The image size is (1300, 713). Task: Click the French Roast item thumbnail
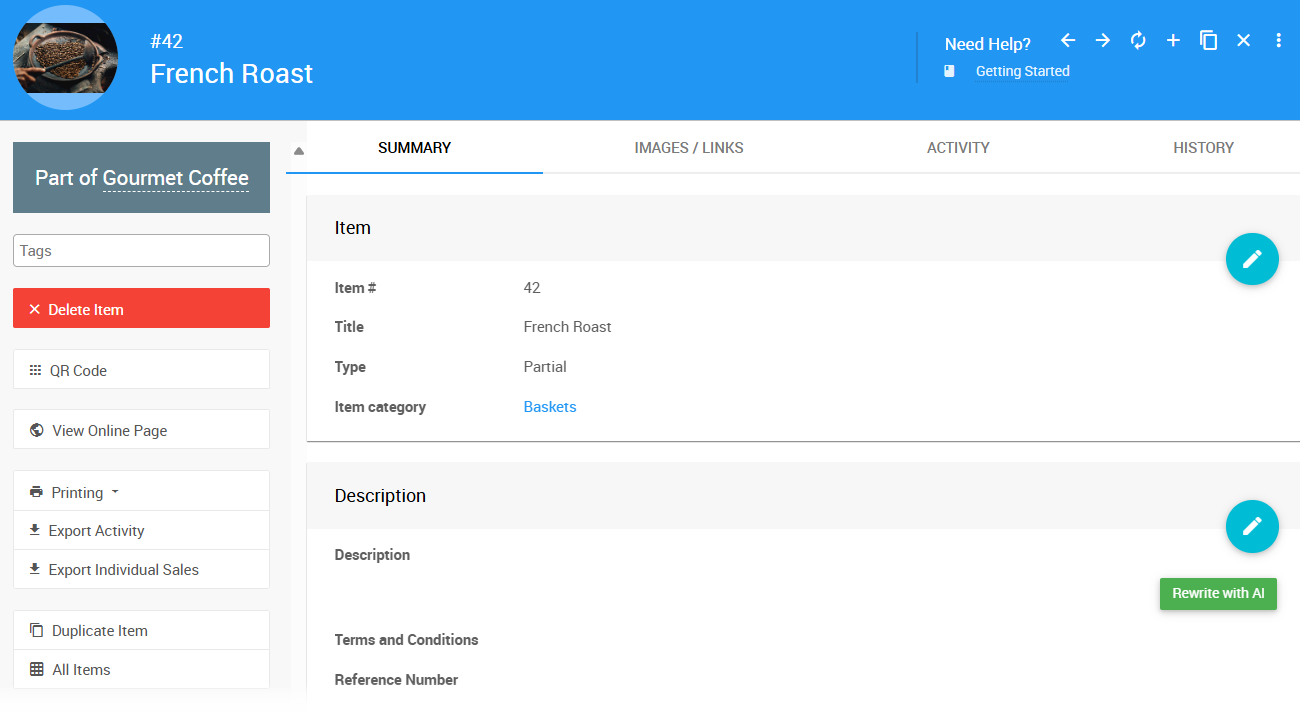66,58
